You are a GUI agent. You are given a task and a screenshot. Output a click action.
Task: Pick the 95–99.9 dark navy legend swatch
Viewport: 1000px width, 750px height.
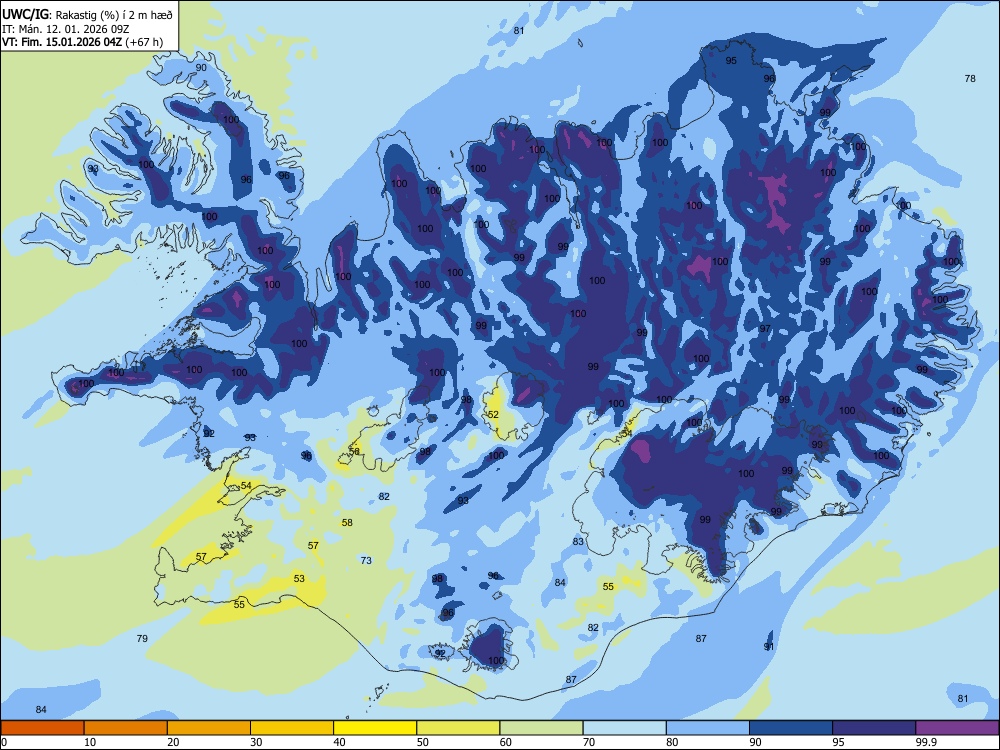[874, 728]
